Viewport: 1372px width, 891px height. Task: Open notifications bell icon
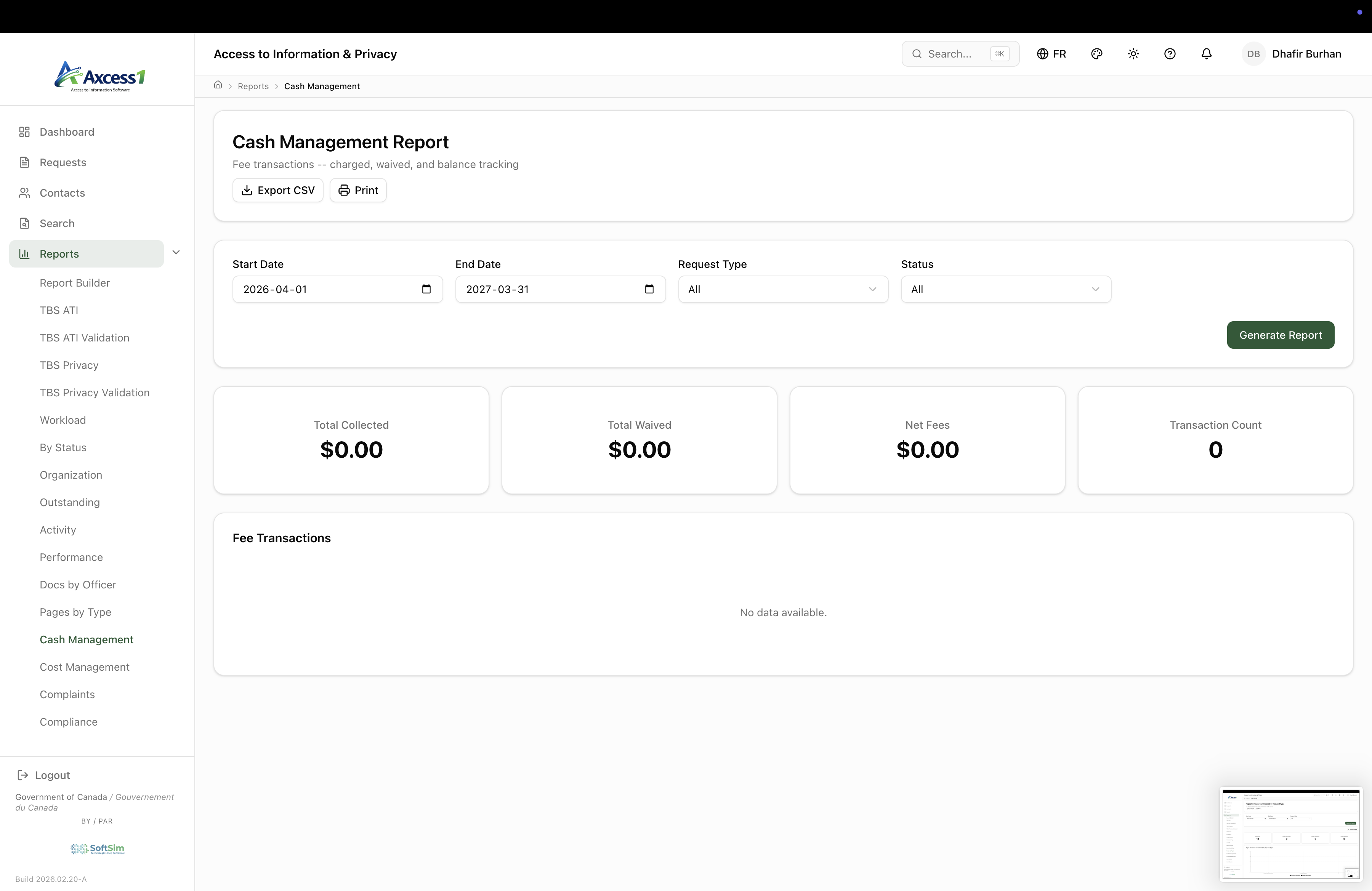point(1206,54)
